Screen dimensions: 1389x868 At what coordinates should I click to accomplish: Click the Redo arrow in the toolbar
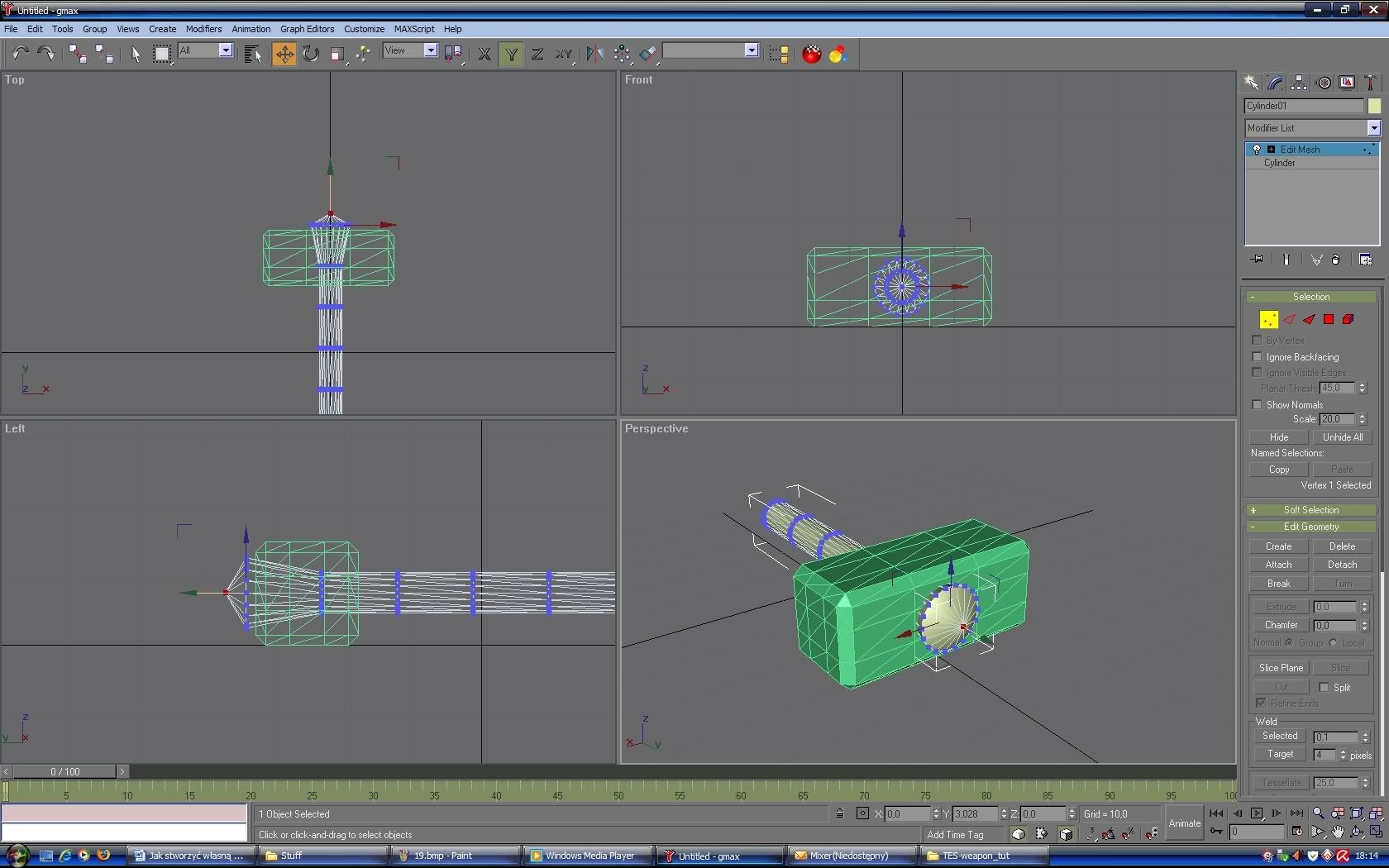46,54
